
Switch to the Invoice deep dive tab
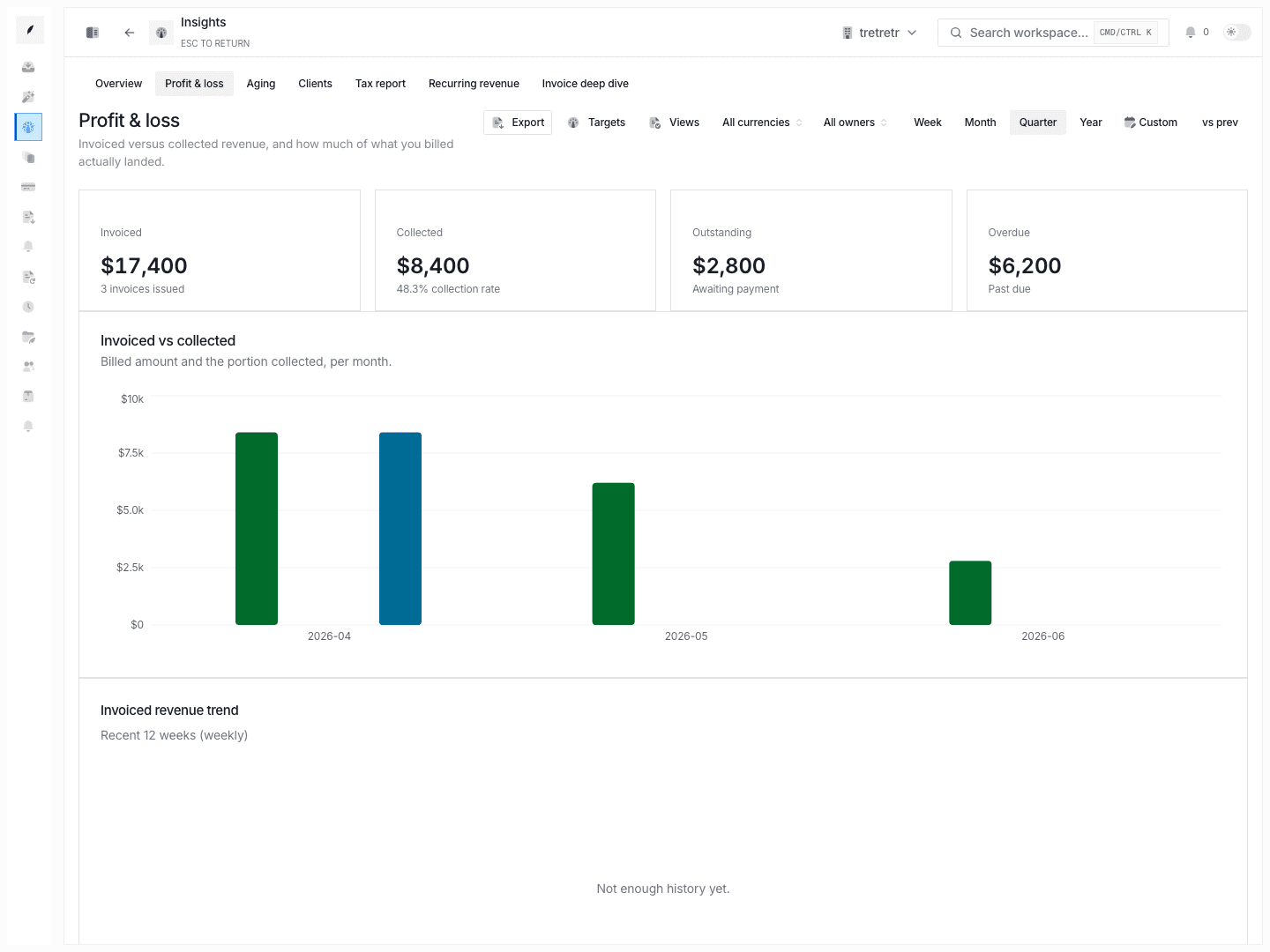(x=586, y=84)
